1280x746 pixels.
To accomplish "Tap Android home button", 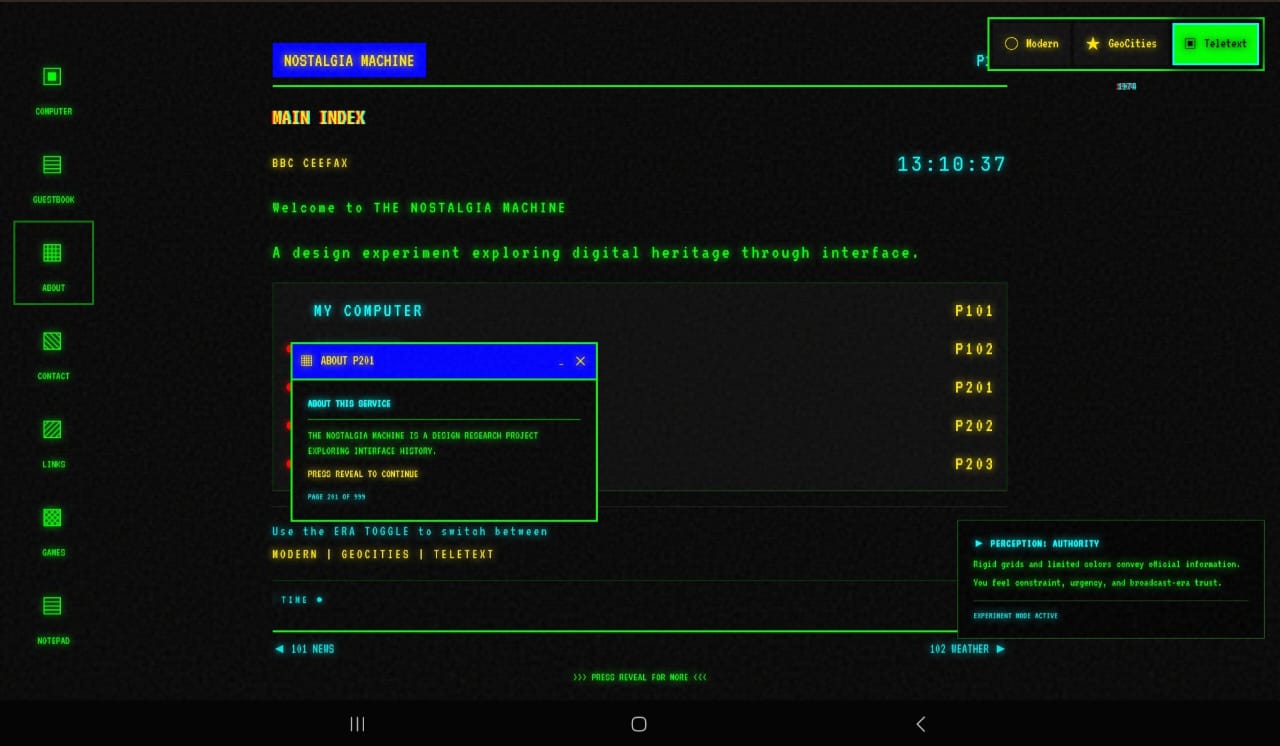I will pos(639,724).
